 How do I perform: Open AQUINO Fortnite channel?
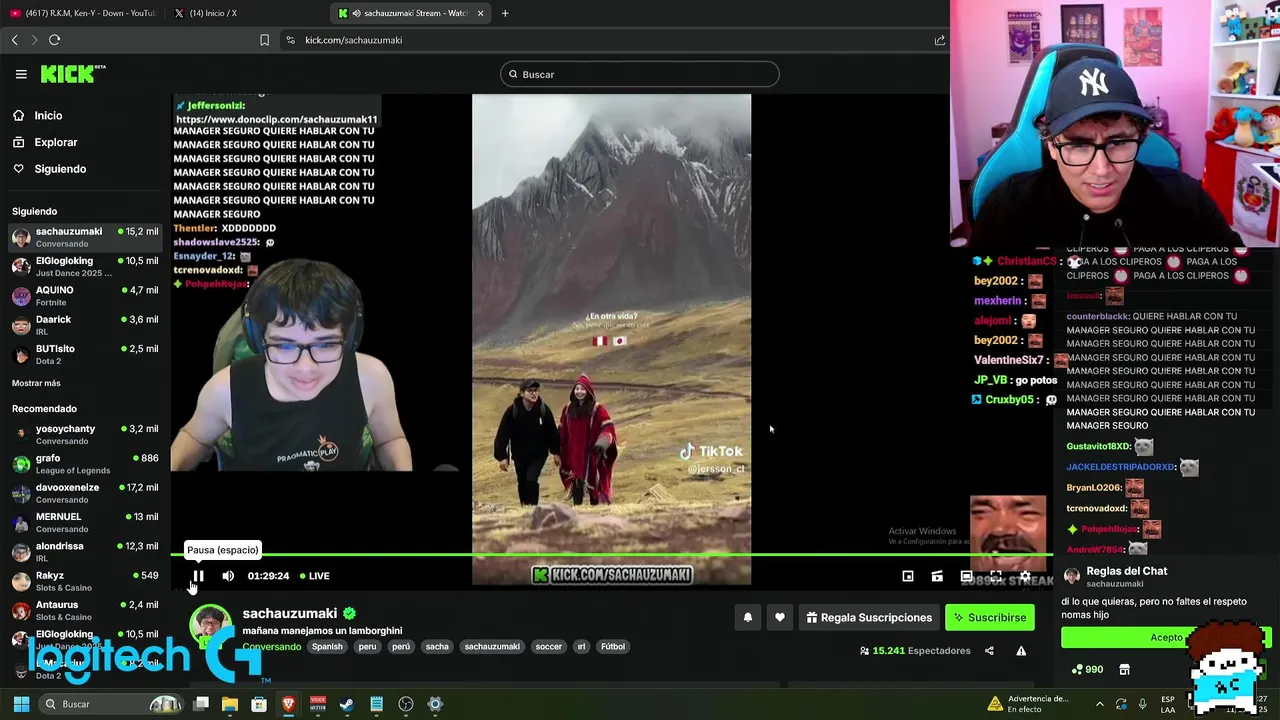point(85,296)
